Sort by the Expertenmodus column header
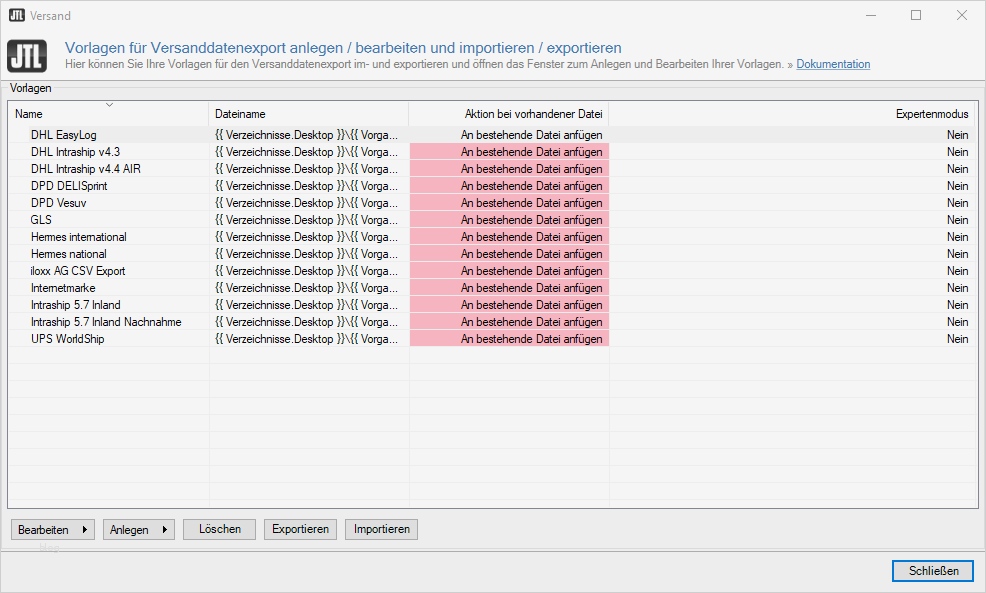 pos(792,114)
